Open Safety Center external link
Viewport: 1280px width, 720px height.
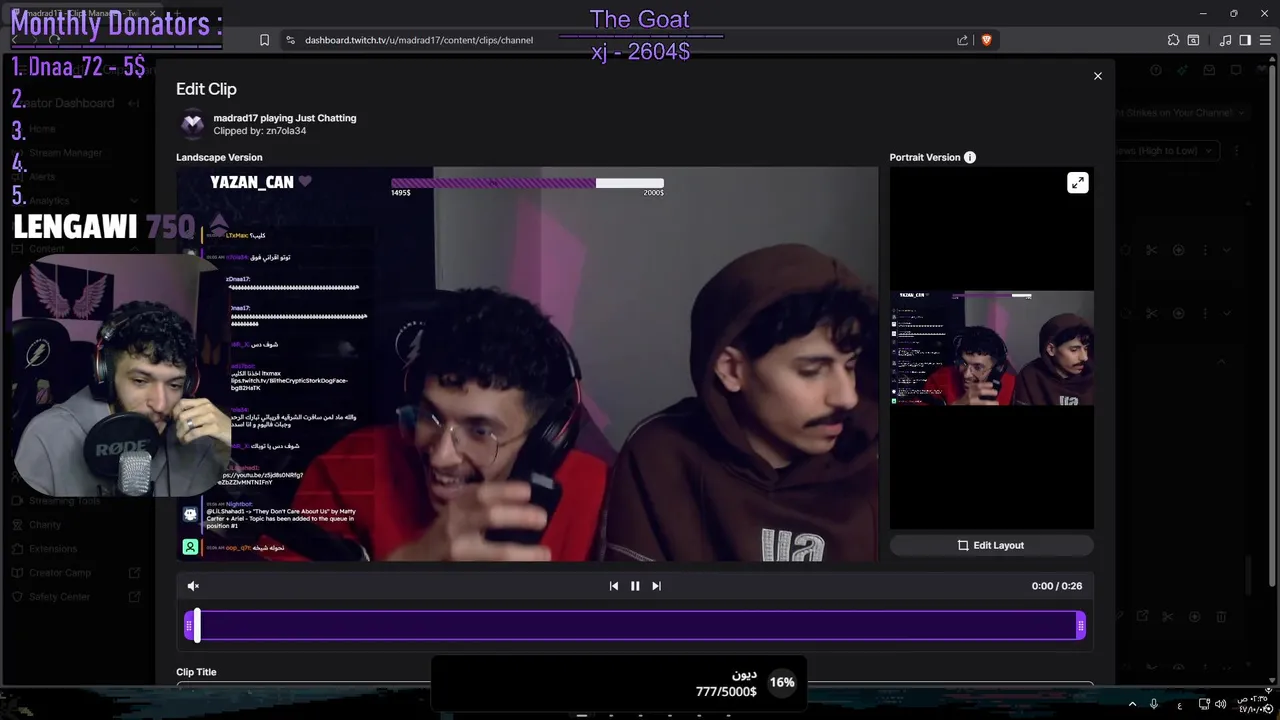[134, 597]
